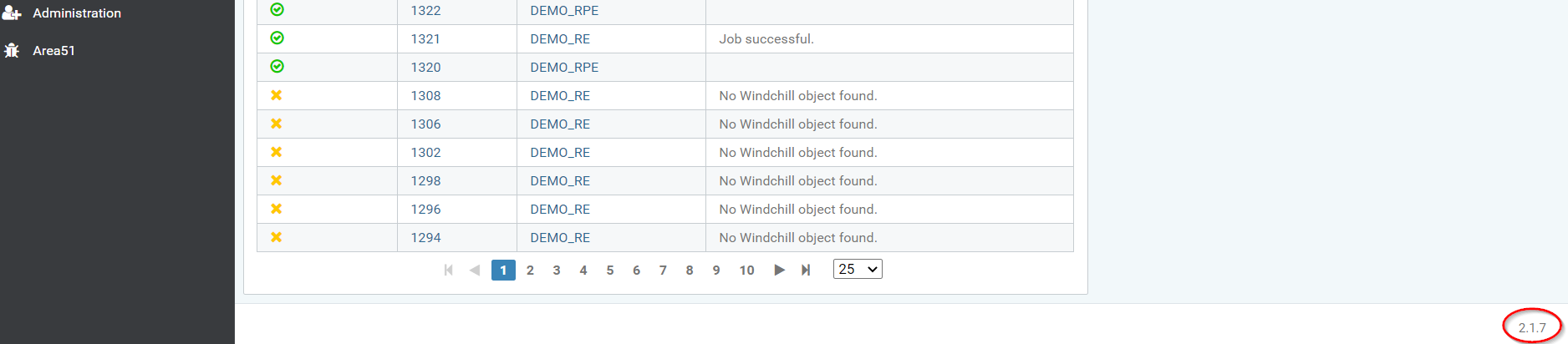Open Administration in the sidebar menu

[77, 13]
